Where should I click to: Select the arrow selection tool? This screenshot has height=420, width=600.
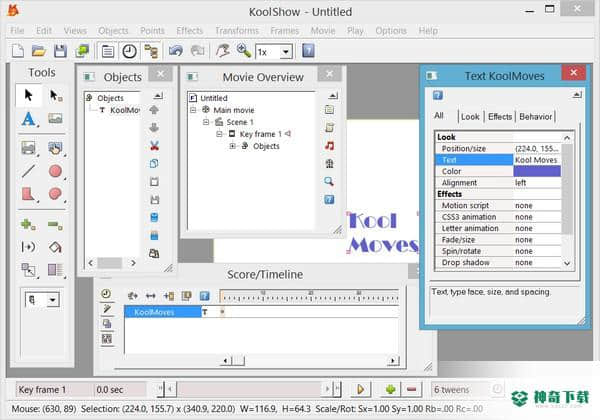tap(28, 95)
